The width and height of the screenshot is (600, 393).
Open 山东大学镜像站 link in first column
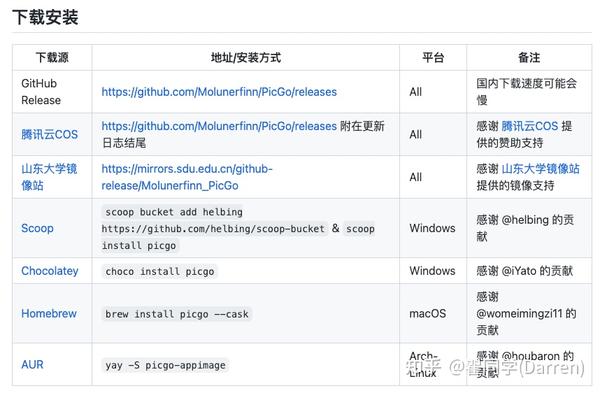point(49,177)
